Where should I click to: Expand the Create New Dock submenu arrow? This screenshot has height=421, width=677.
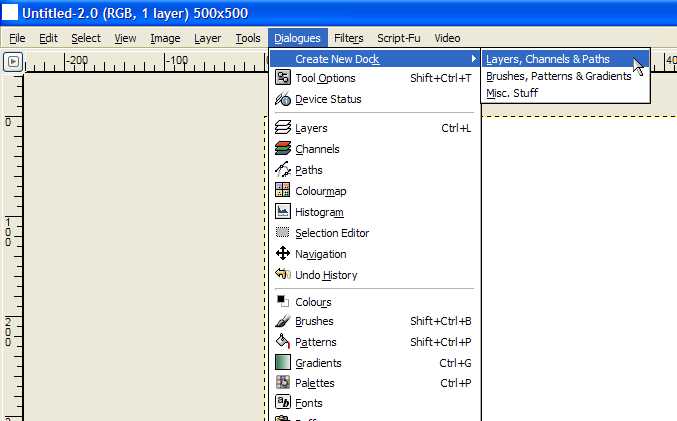(x=474, y=59)
